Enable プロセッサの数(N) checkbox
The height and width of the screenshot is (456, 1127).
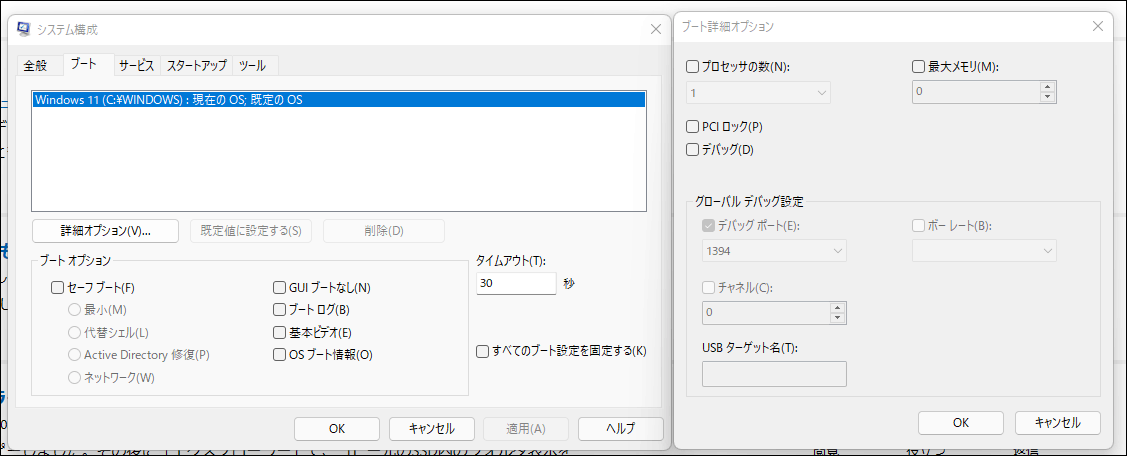pyautogui.click(x=693, y=67)
